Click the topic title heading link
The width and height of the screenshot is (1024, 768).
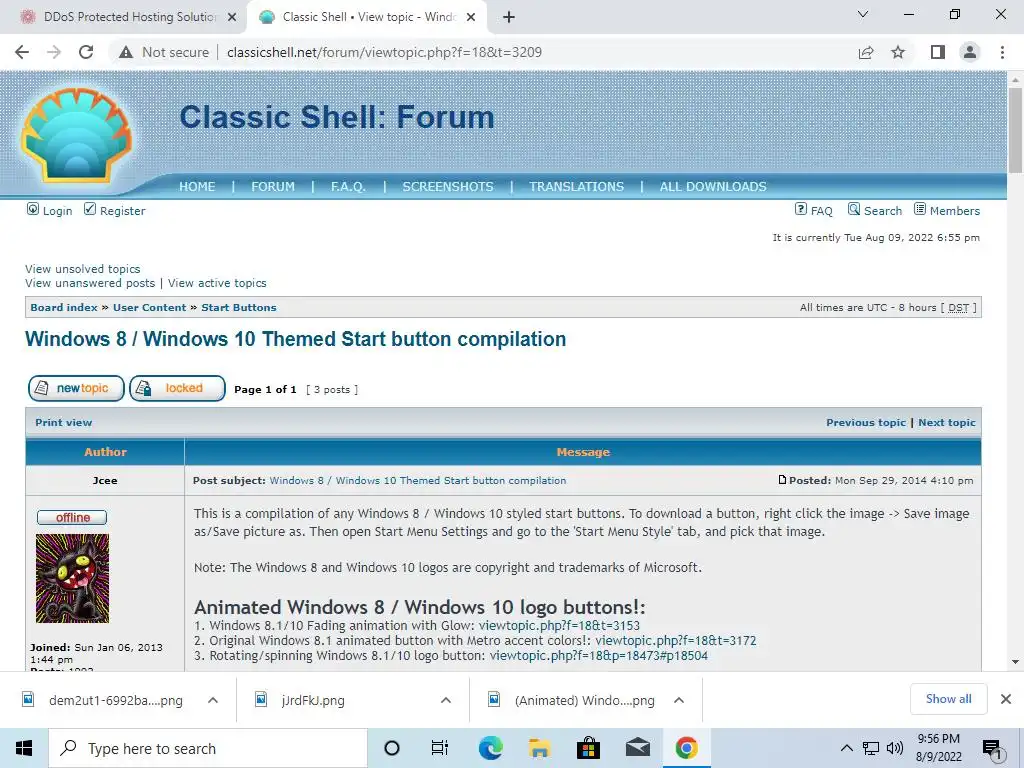click(x=296, y=339)
